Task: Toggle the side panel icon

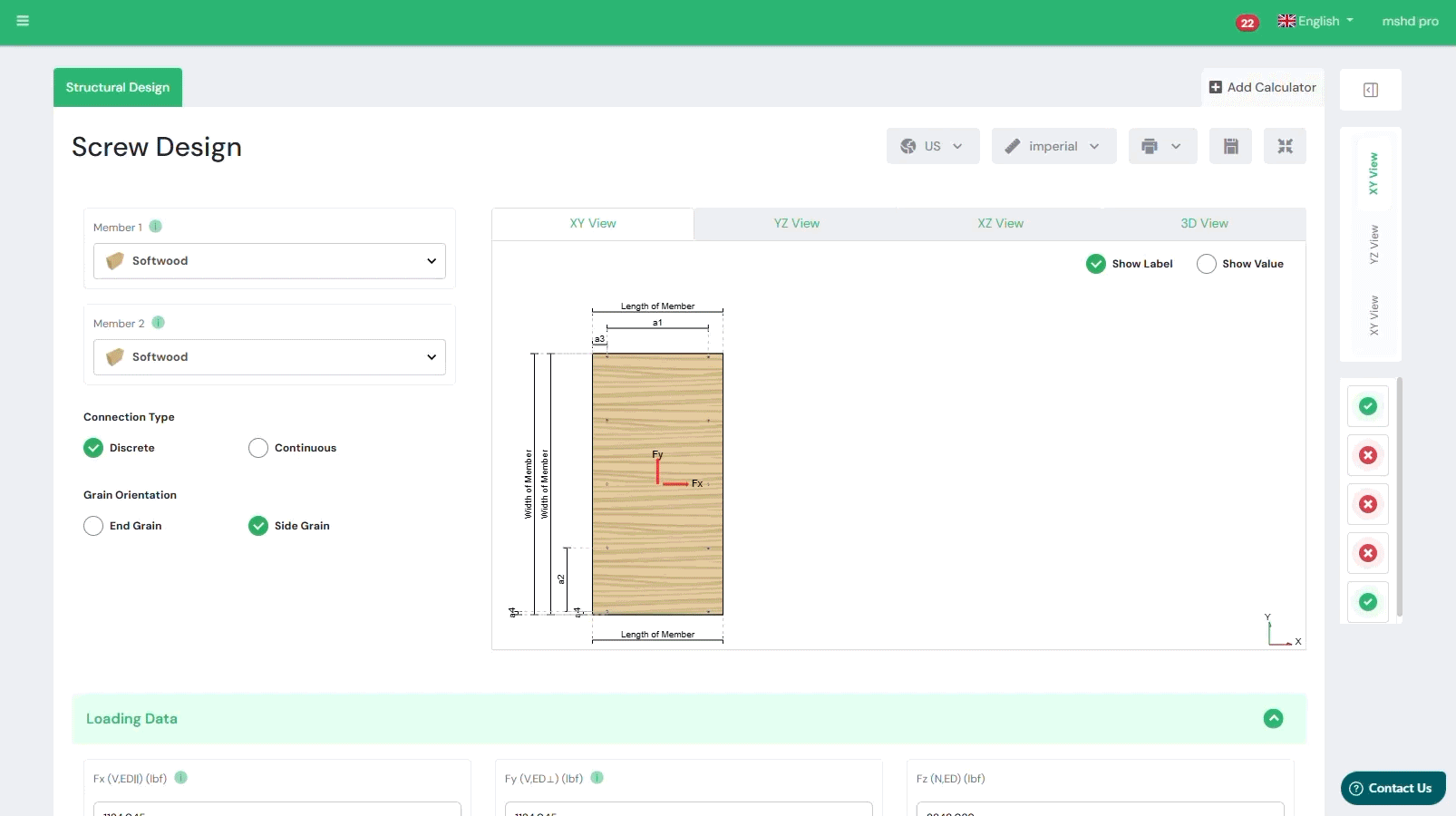Action: (x=1370, y=90)
